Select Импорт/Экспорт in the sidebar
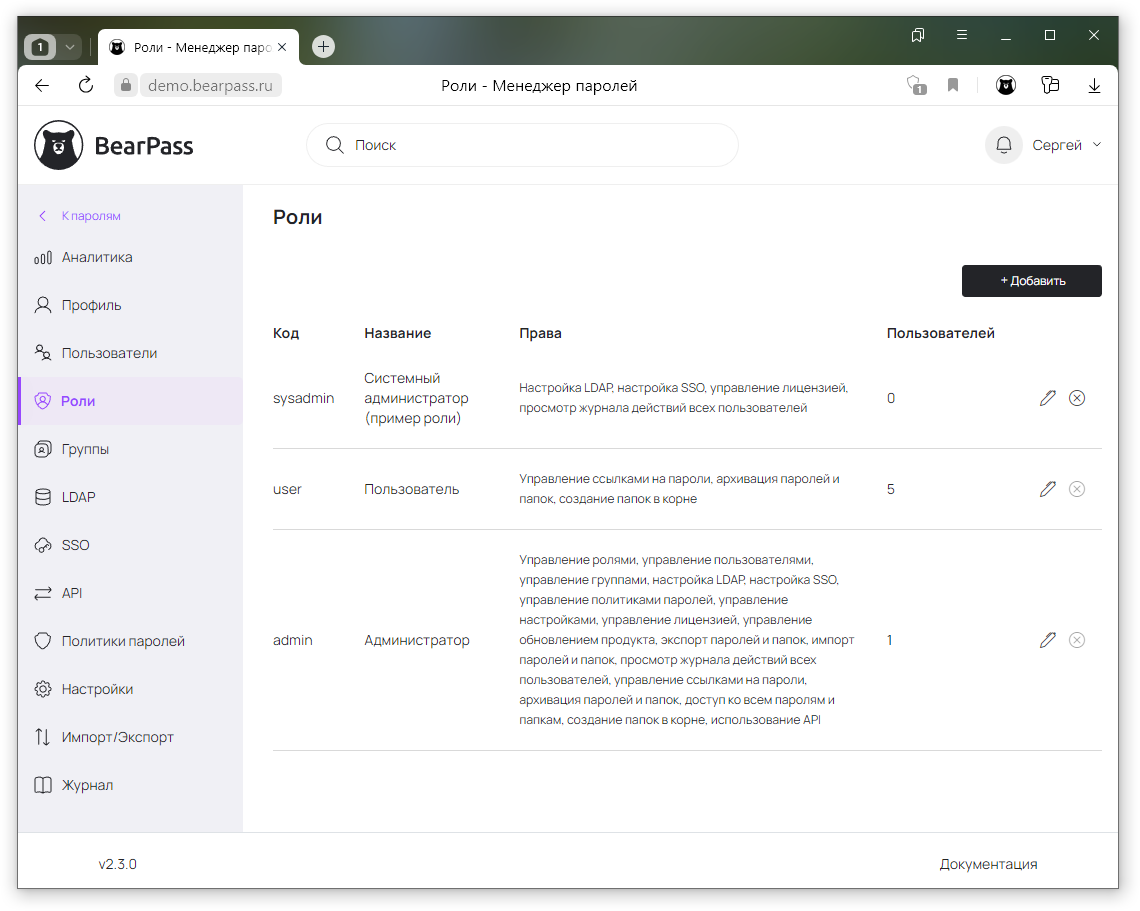The image size is (1140, 911). 117,737
